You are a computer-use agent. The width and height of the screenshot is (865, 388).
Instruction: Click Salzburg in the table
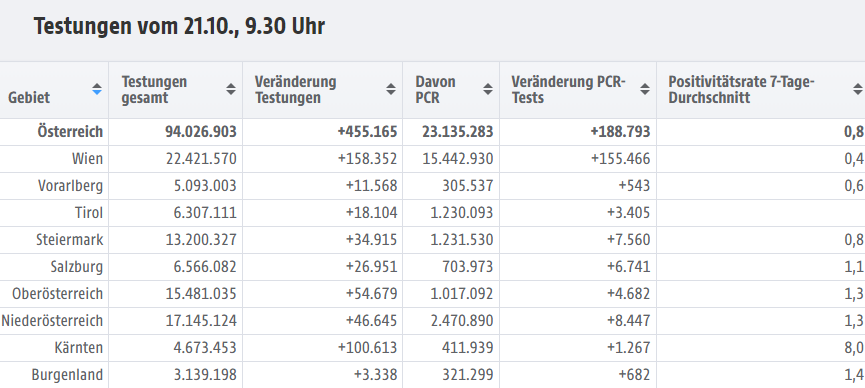77,267
